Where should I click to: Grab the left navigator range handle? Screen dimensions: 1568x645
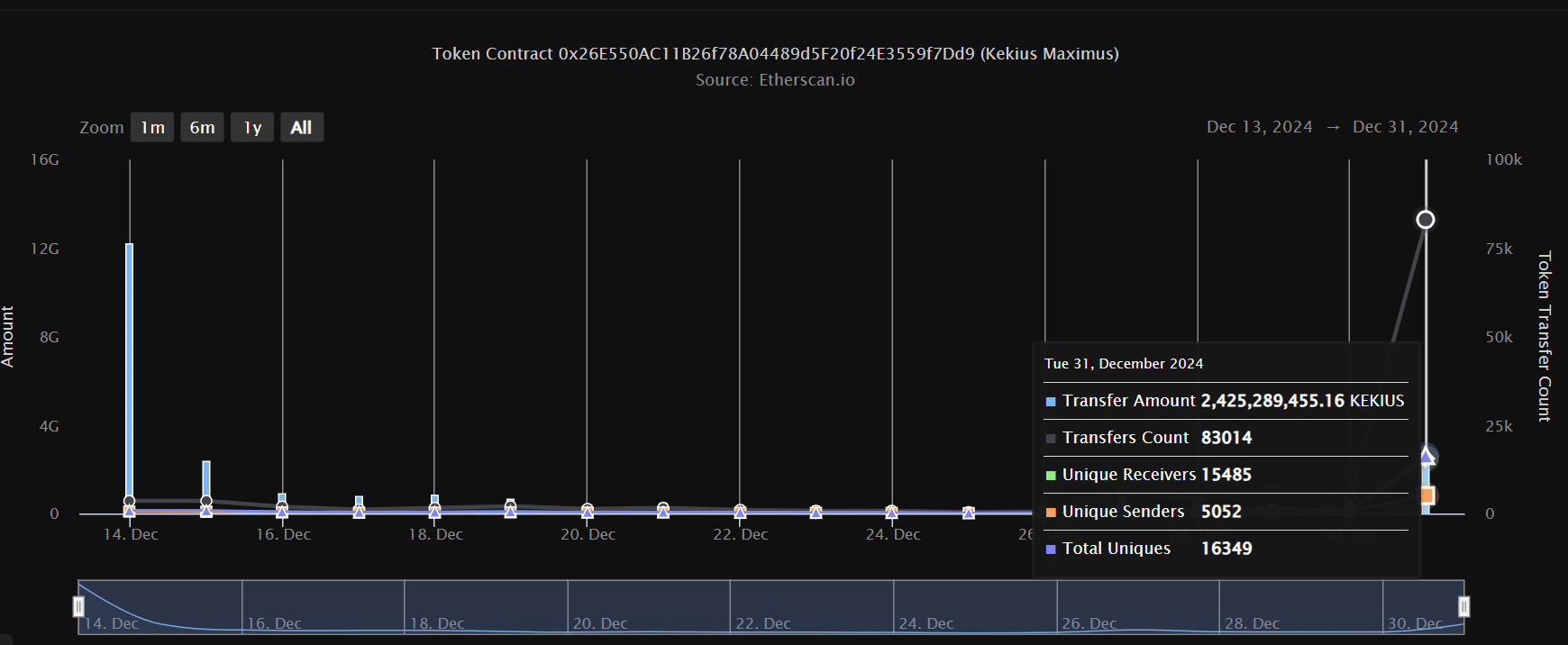tap(78, 607)
